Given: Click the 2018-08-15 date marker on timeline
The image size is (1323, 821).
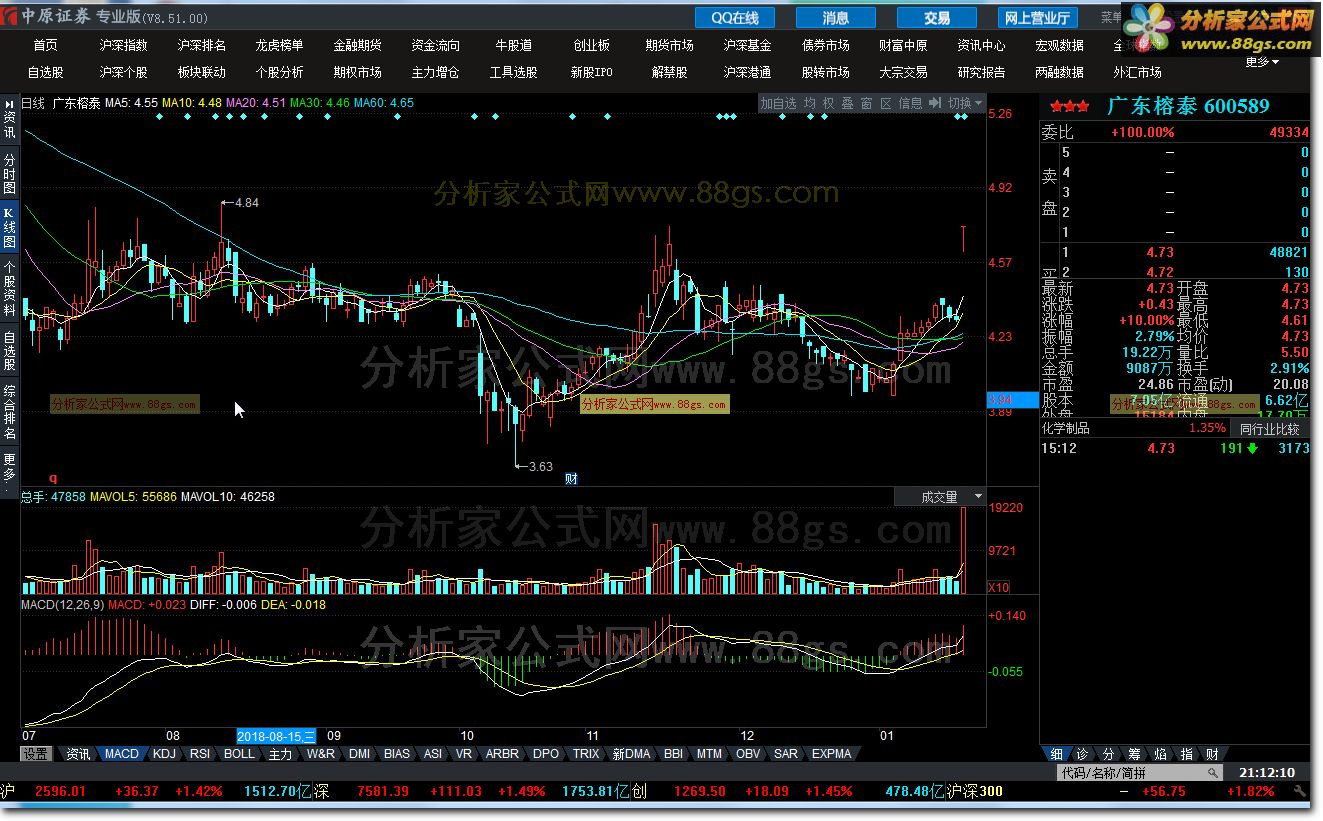Looking at the screenshot, I should coord(276,736).
